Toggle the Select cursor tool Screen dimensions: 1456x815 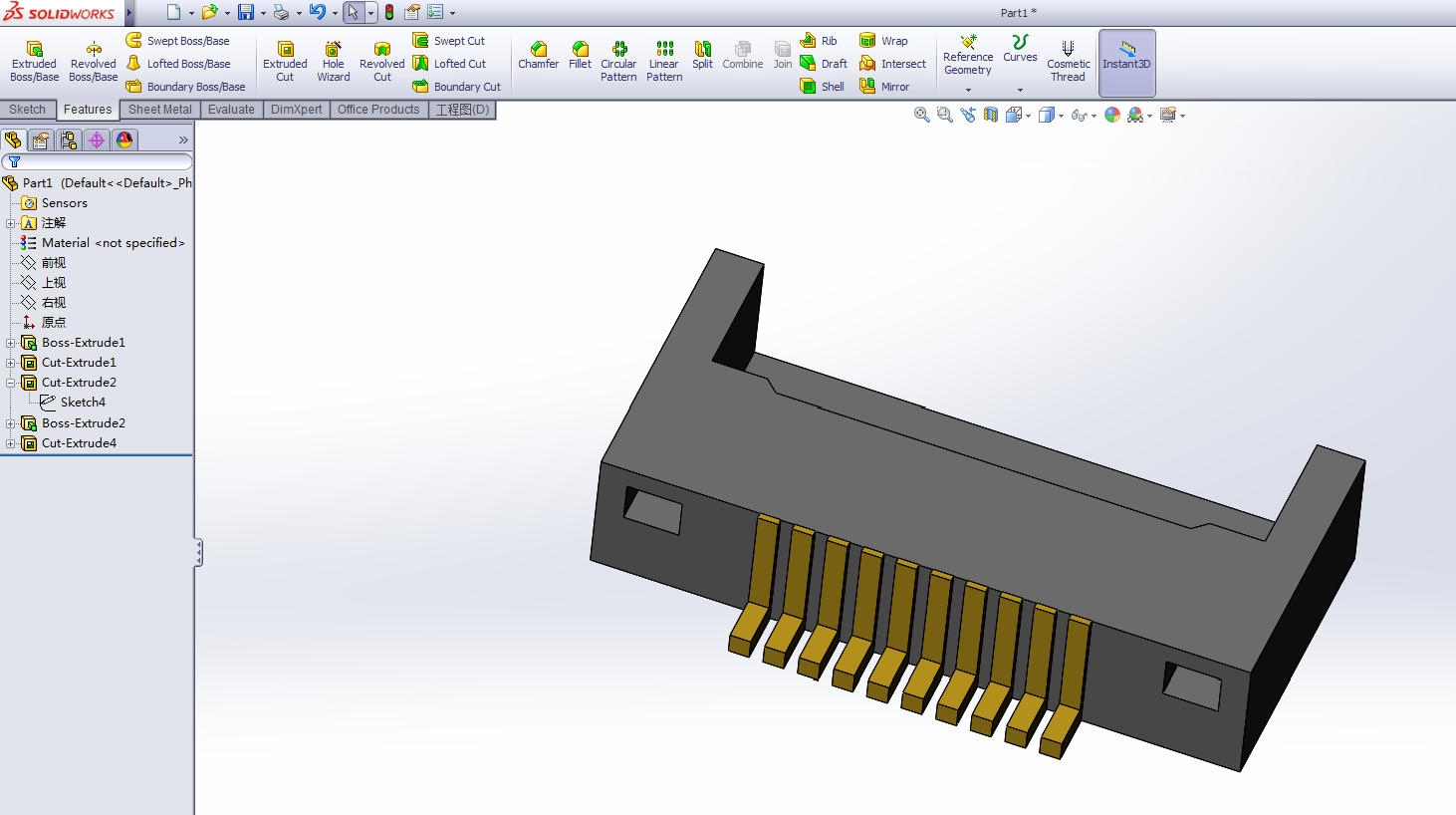pyautogui.click(x=354, y=12)
